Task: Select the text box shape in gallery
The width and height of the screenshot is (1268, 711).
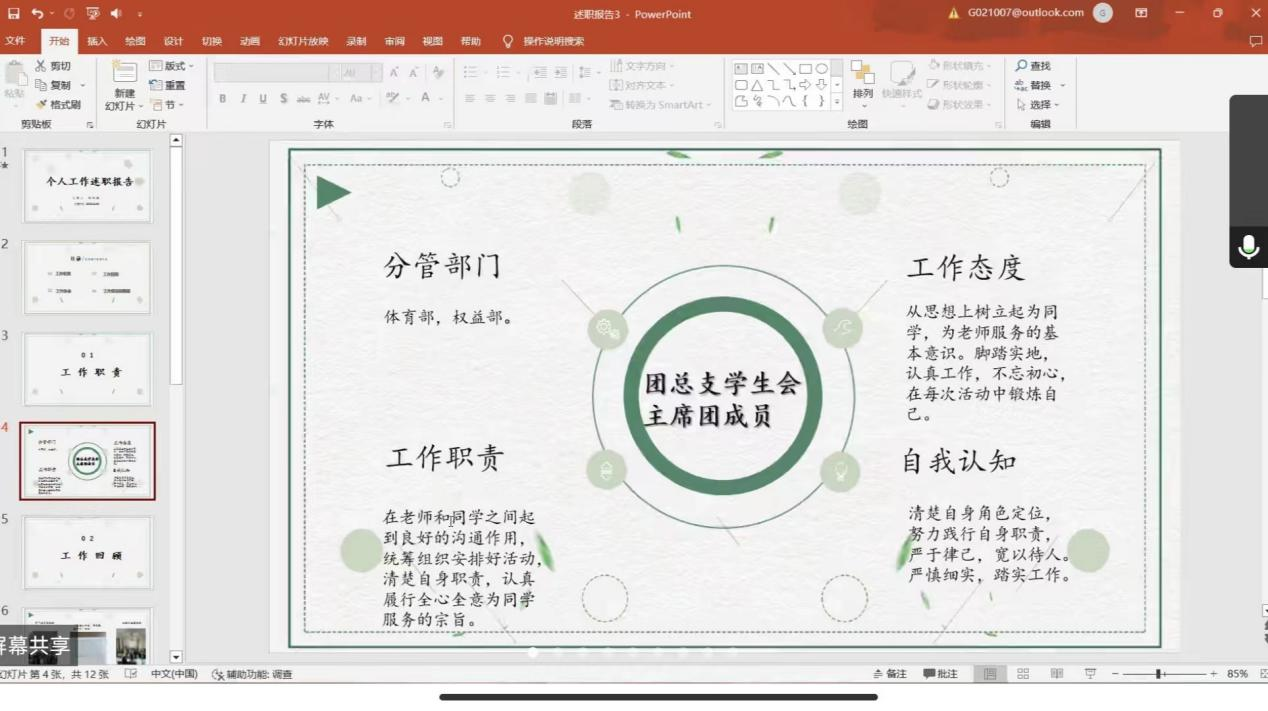Action: click(741, 69)
